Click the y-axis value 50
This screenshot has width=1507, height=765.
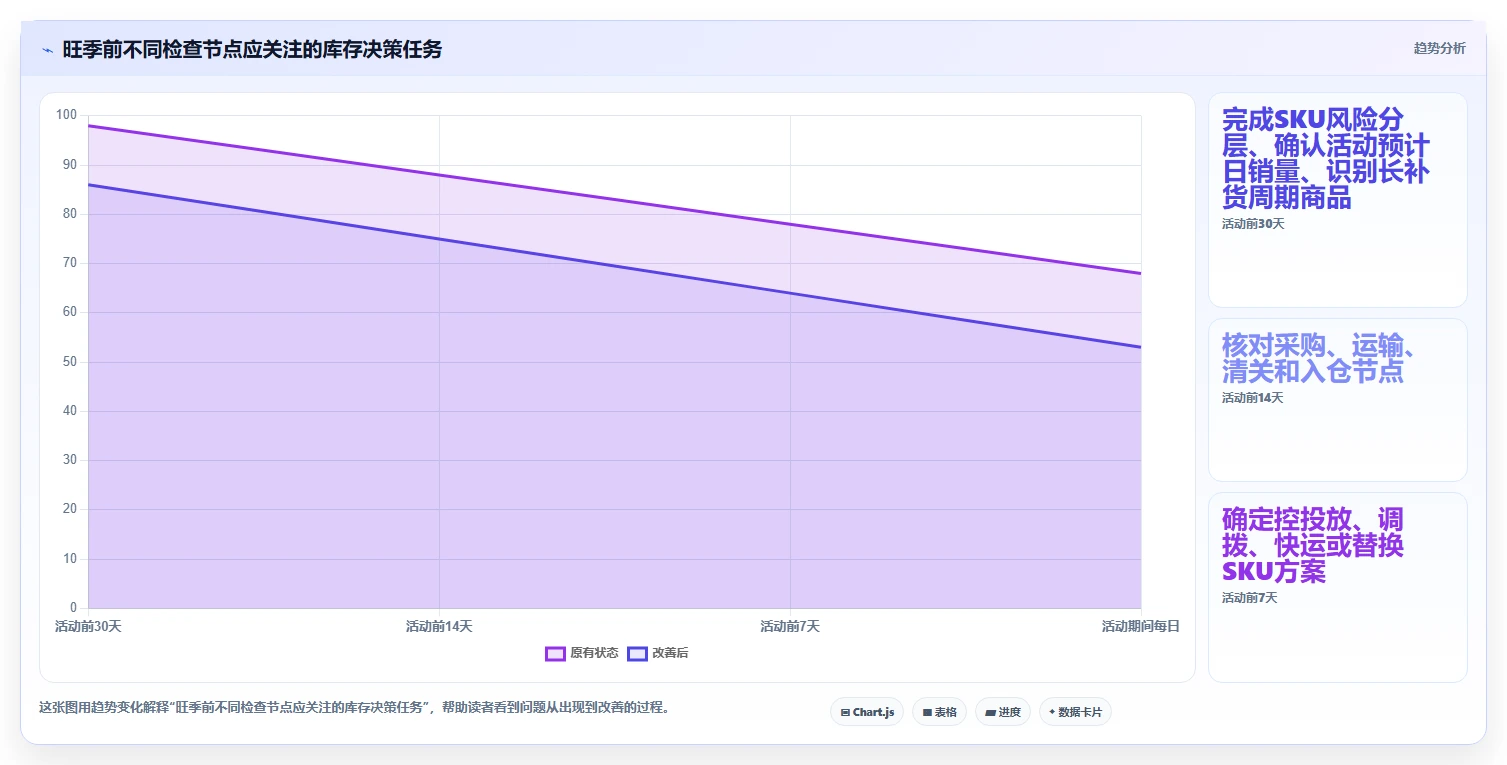(x=70, y=361)
